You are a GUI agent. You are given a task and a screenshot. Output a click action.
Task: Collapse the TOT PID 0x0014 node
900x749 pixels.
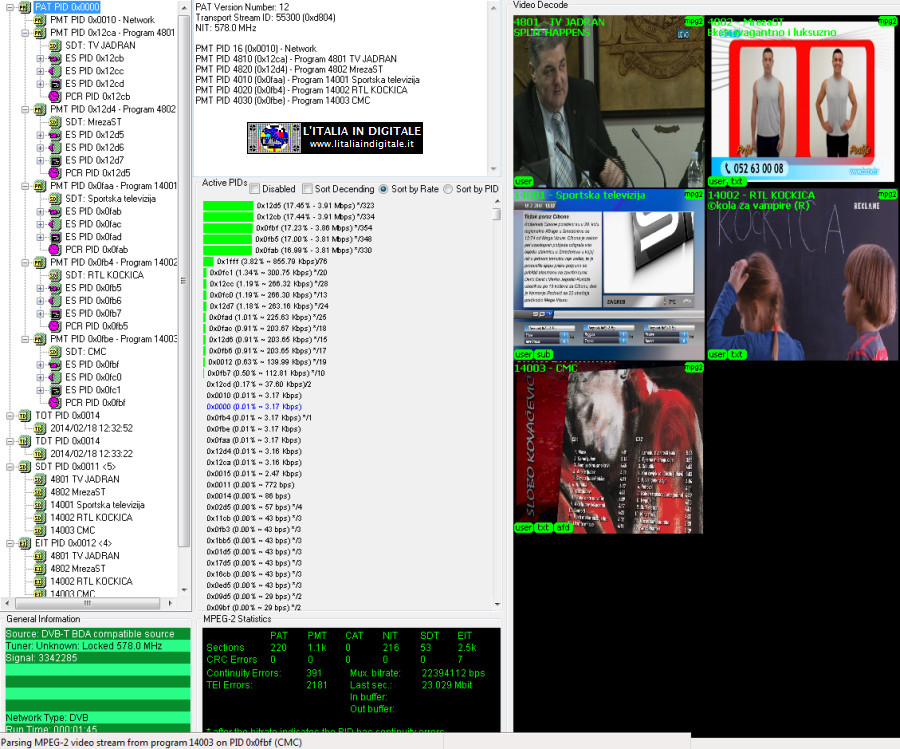coord(10,416)
